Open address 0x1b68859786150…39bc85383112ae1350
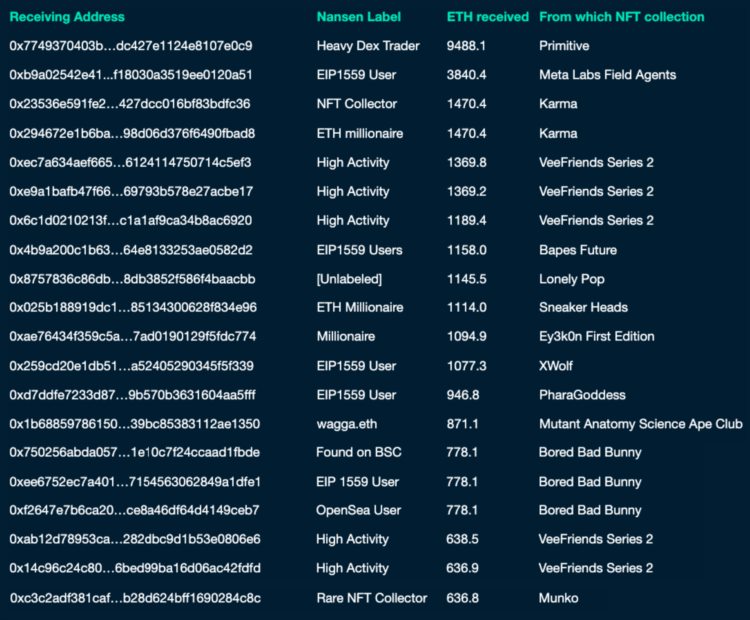The image size is (750, 620). pyautogui.click(x=134, y=424)
